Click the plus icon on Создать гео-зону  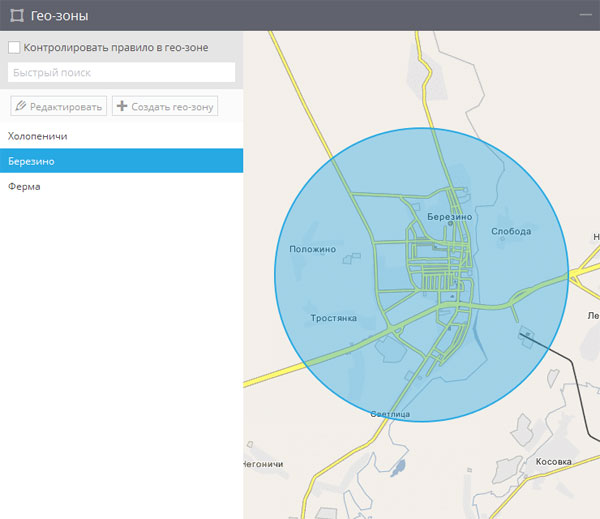(122, 106)
